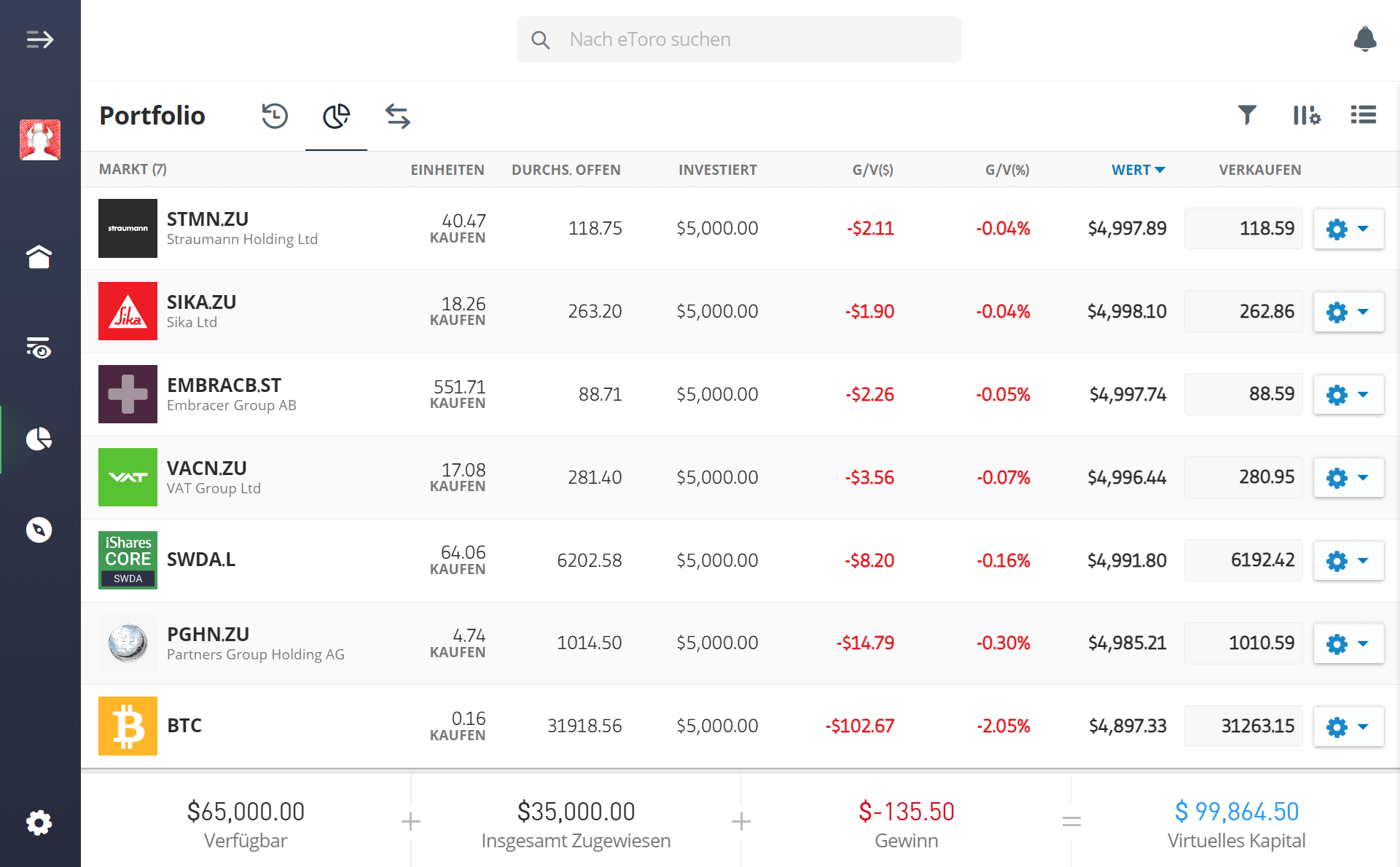
Task: Open gear options dropdown for BTC
Action: click(x=1348, y=727)
